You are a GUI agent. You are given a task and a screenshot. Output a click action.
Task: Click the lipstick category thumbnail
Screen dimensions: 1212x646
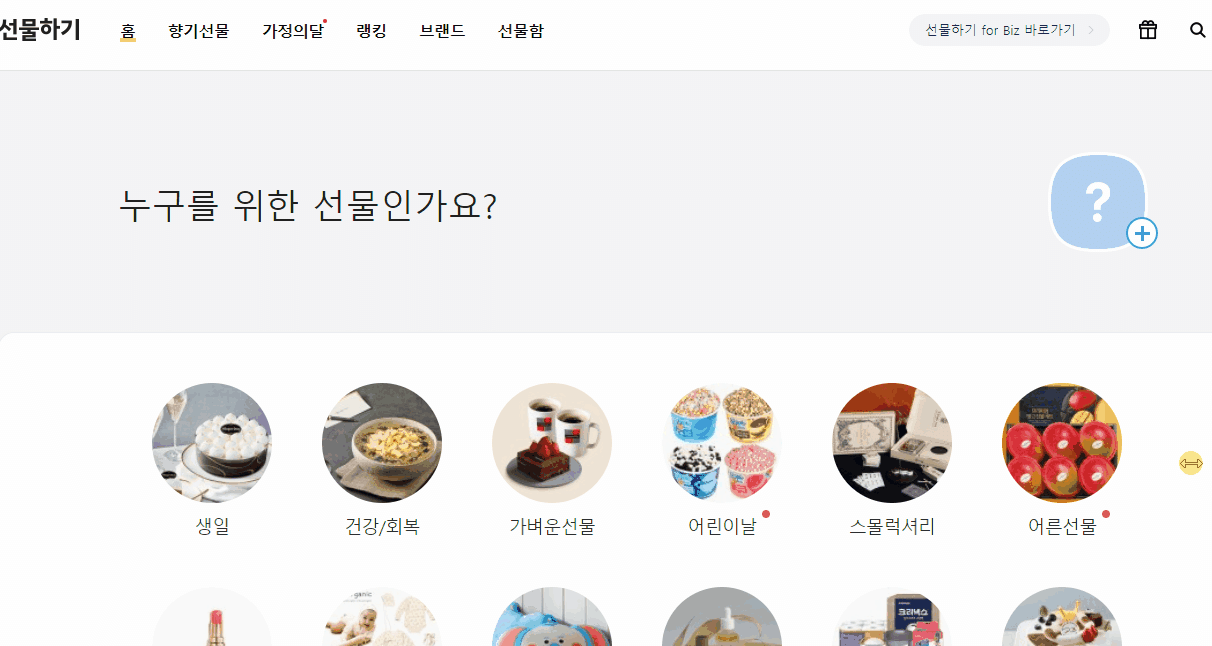coord(212,617)
